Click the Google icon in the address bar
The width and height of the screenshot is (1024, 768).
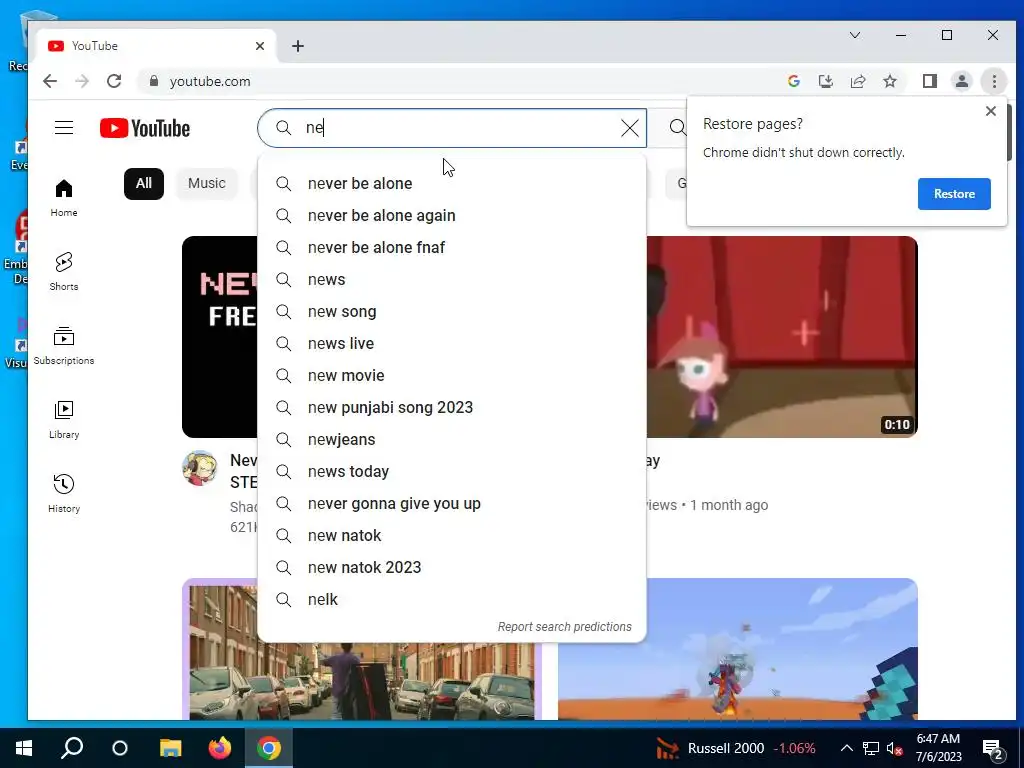[x=794, y=81]
